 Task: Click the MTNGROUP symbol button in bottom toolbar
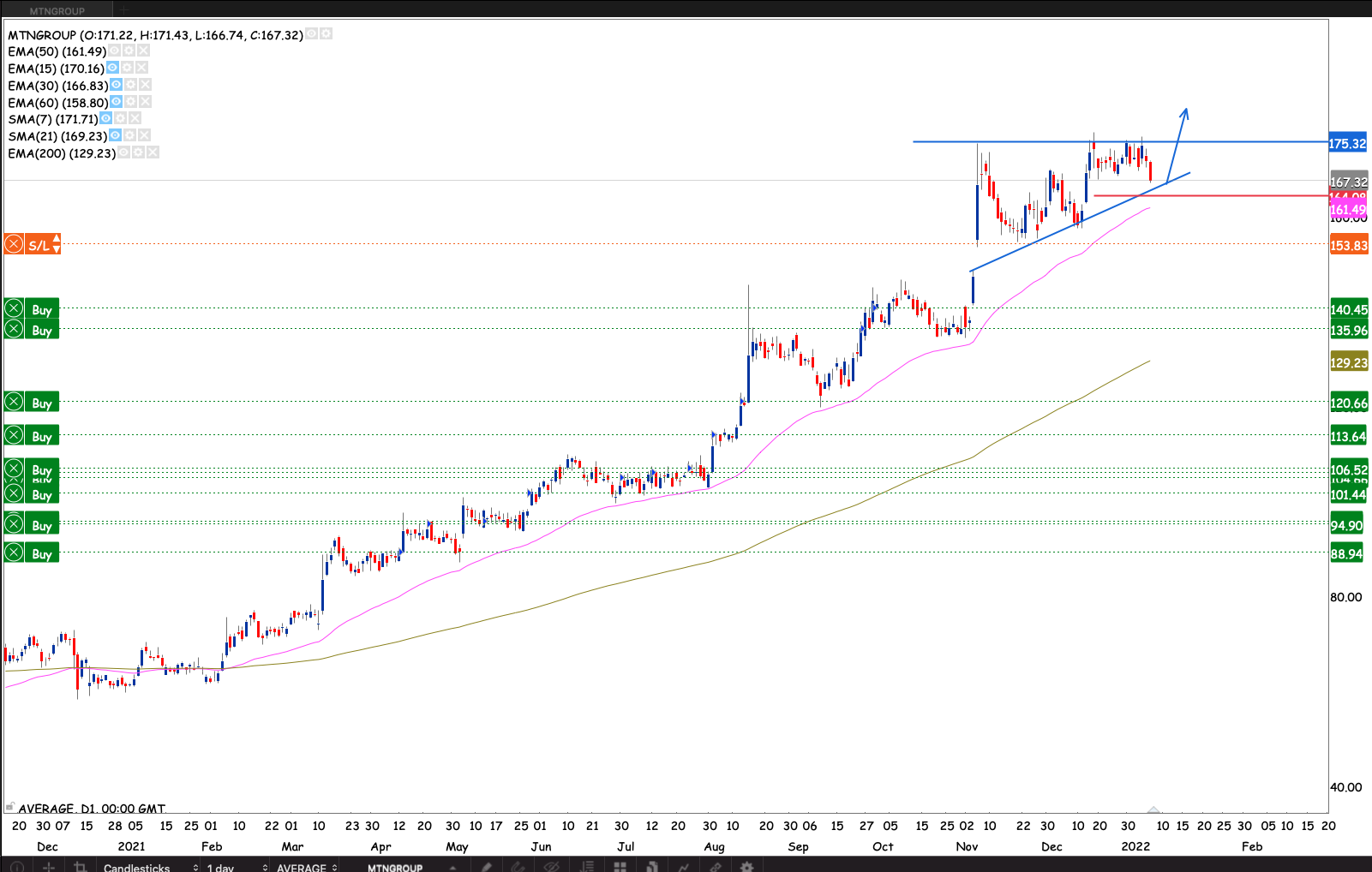[x=395, y=868]
